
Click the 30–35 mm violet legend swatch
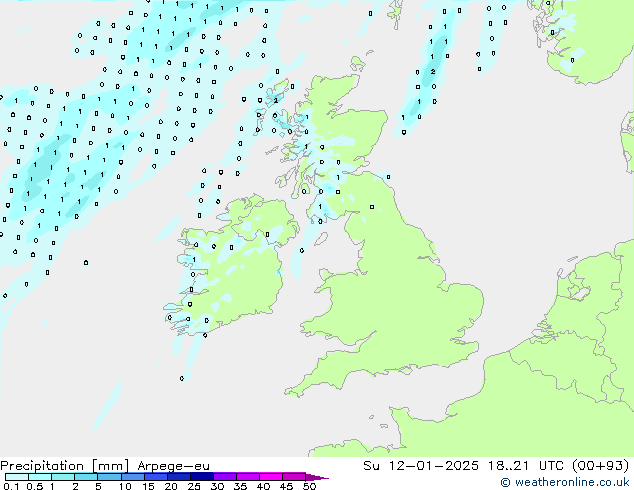(x=224, y=477)
